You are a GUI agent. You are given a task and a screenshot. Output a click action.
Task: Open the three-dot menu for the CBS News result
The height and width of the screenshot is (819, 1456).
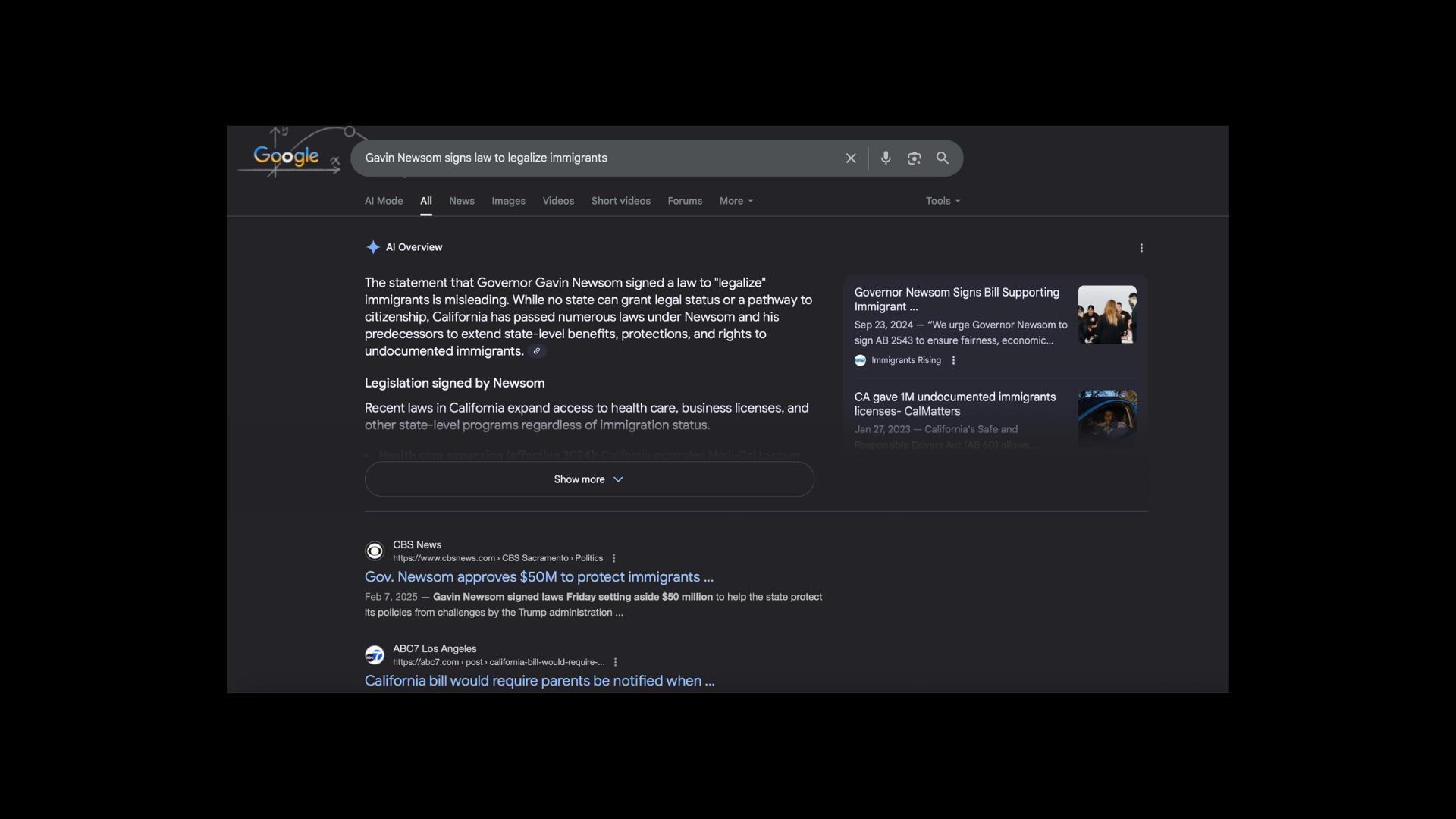pos(614,558)
